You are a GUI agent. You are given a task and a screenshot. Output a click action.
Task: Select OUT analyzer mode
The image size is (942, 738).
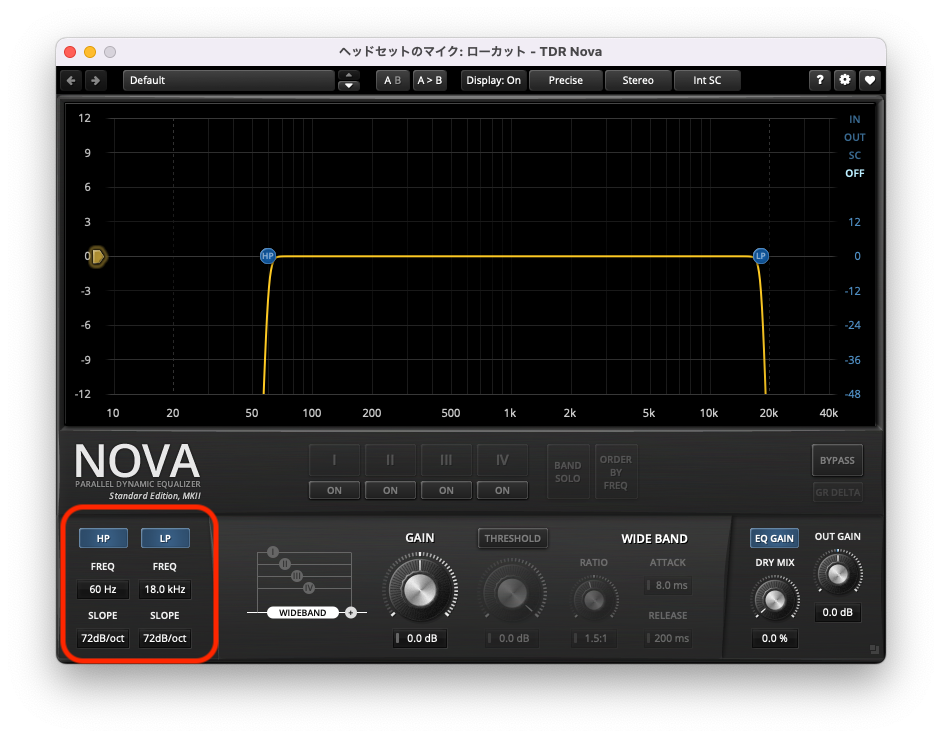[854, 137]
